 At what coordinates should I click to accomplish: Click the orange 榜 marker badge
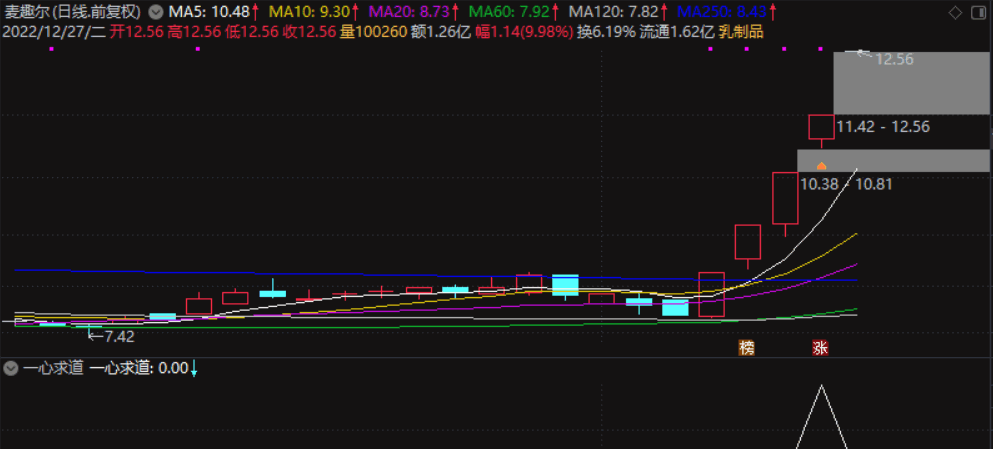point(747,348)
